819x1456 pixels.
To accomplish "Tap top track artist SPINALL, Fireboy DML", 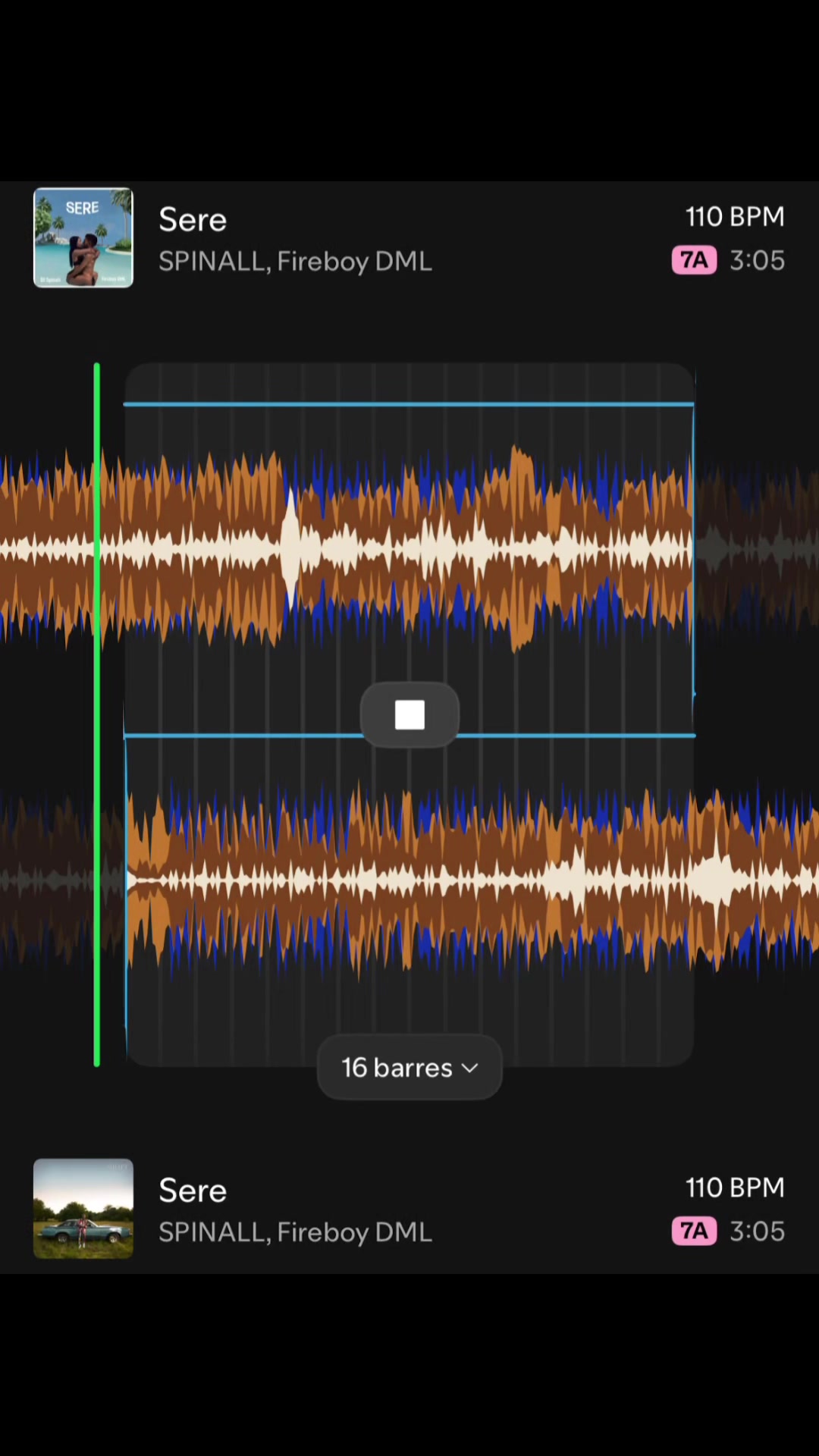I will tap(295, 262).
